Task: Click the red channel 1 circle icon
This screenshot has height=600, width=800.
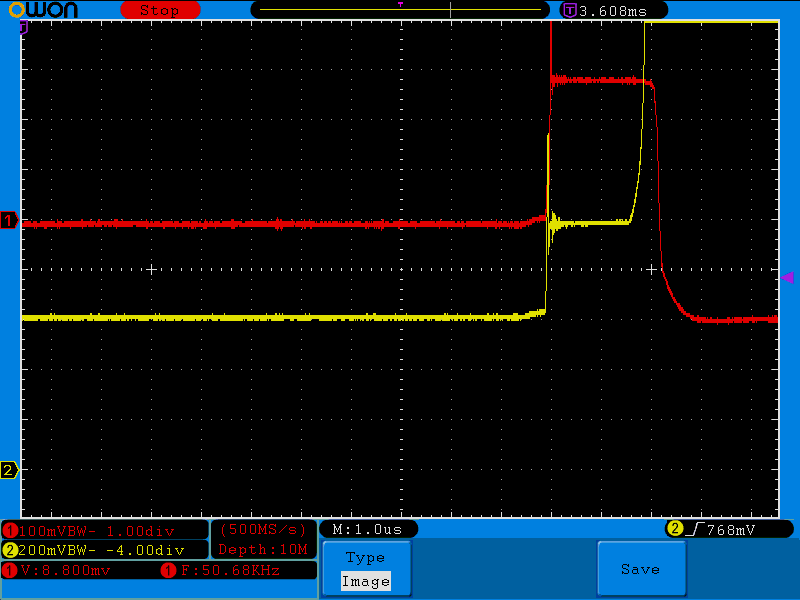Action: pos(10,531)
